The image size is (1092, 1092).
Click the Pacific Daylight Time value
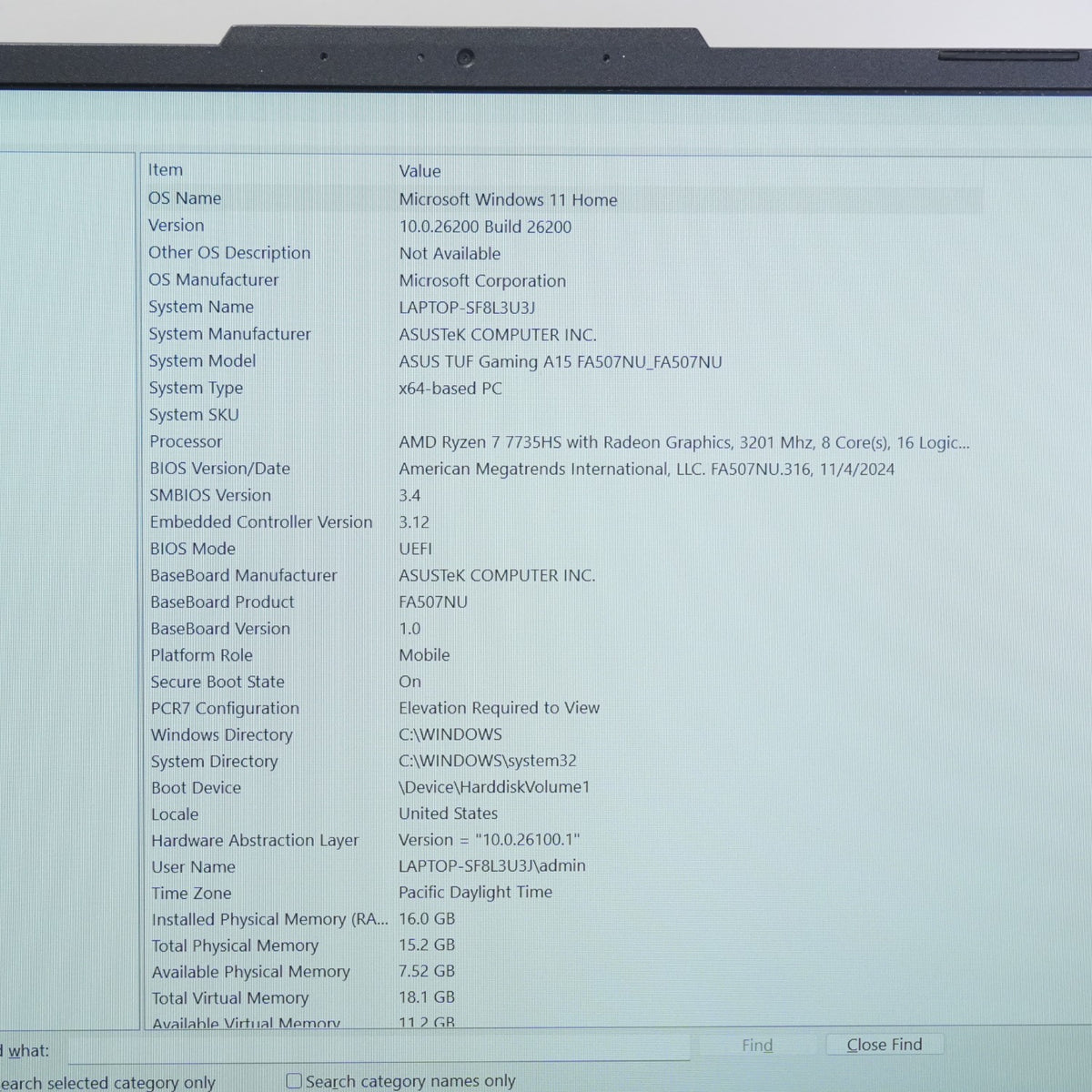pos(476,893)
